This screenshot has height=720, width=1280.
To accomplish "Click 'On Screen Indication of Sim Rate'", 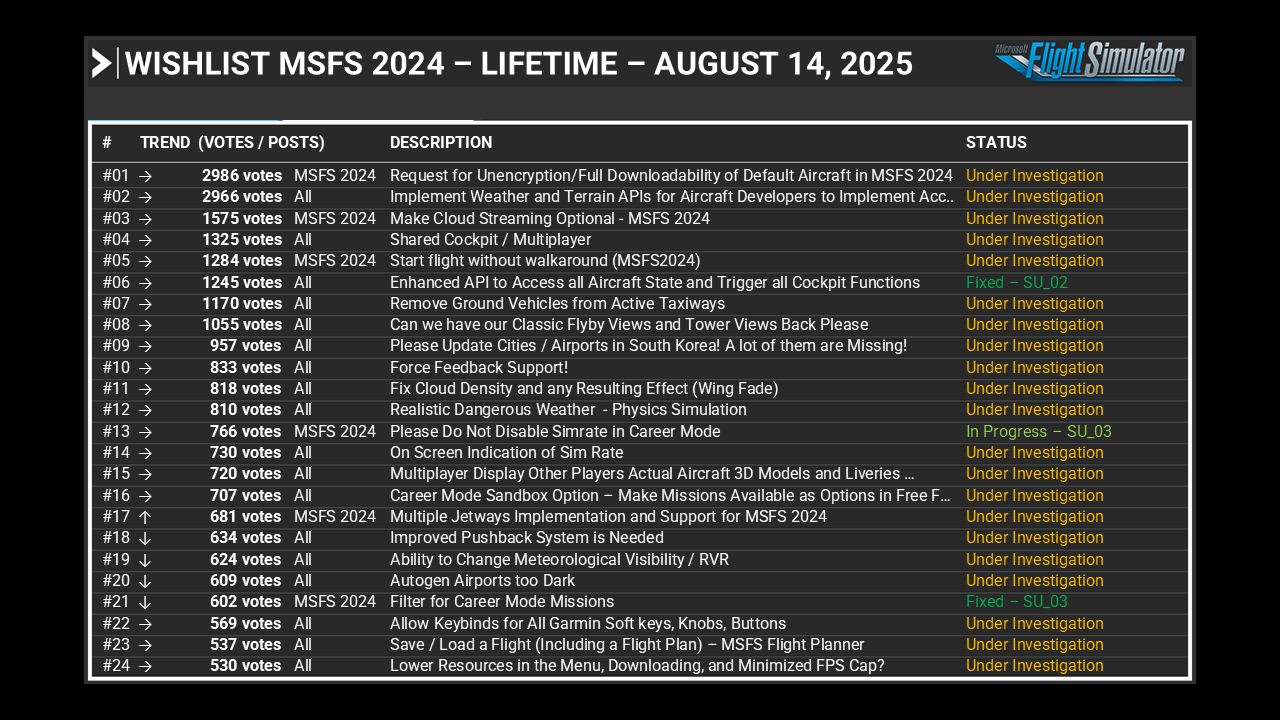I will 506,453.
